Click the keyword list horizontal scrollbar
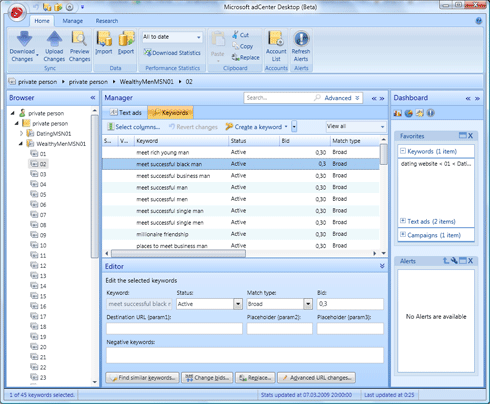Viewport: 490px width, 404px height. pyautogui.click(x=179, y=253)
